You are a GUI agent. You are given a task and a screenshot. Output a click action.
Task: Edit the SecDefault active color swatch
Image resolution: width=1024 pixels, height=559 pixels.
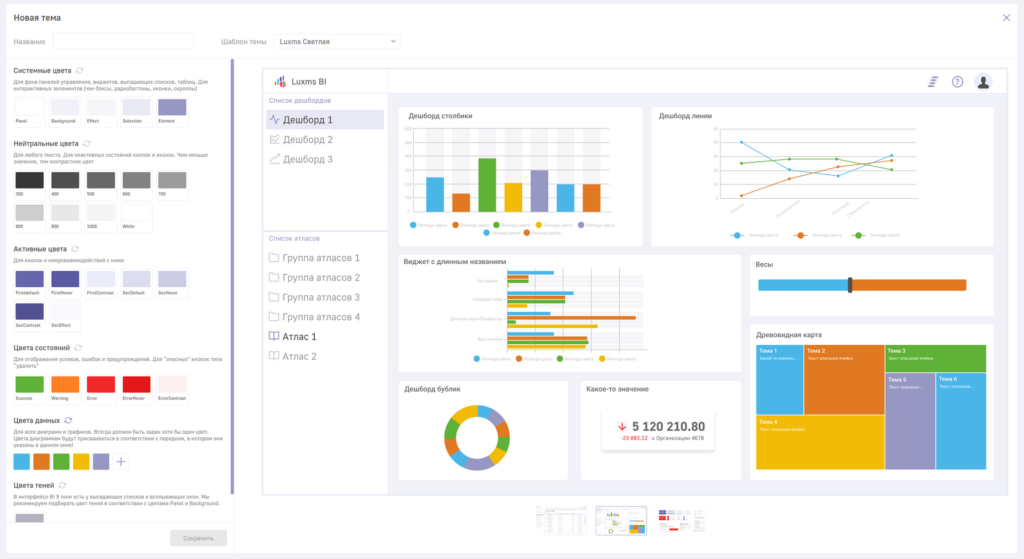(x=136, y=279)
